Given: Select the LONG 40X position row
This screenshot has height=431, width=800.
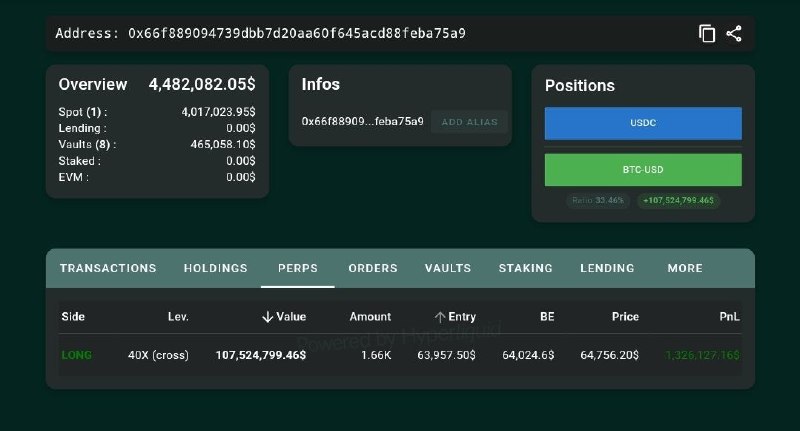Looking at the screenshot, I should [400, 355].
